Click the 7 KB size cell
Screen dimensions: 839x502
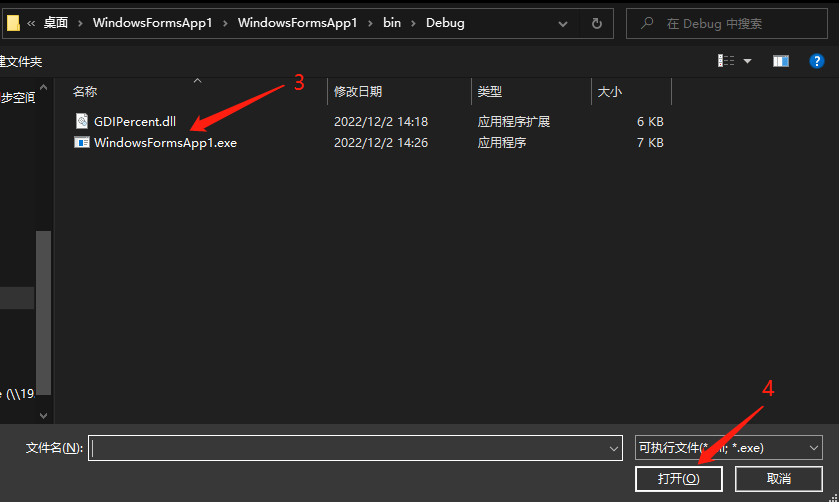click(x=650, y=142)
